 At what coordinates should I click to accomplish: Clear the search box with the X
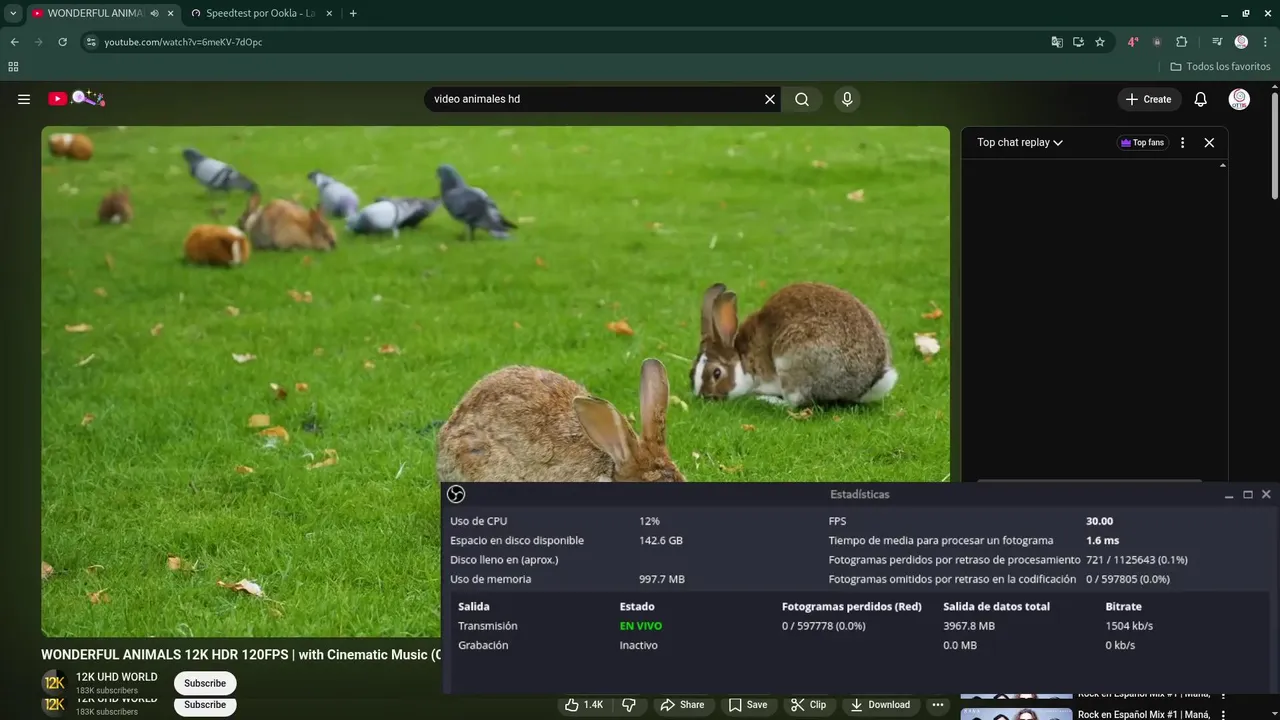click(770, 99)
